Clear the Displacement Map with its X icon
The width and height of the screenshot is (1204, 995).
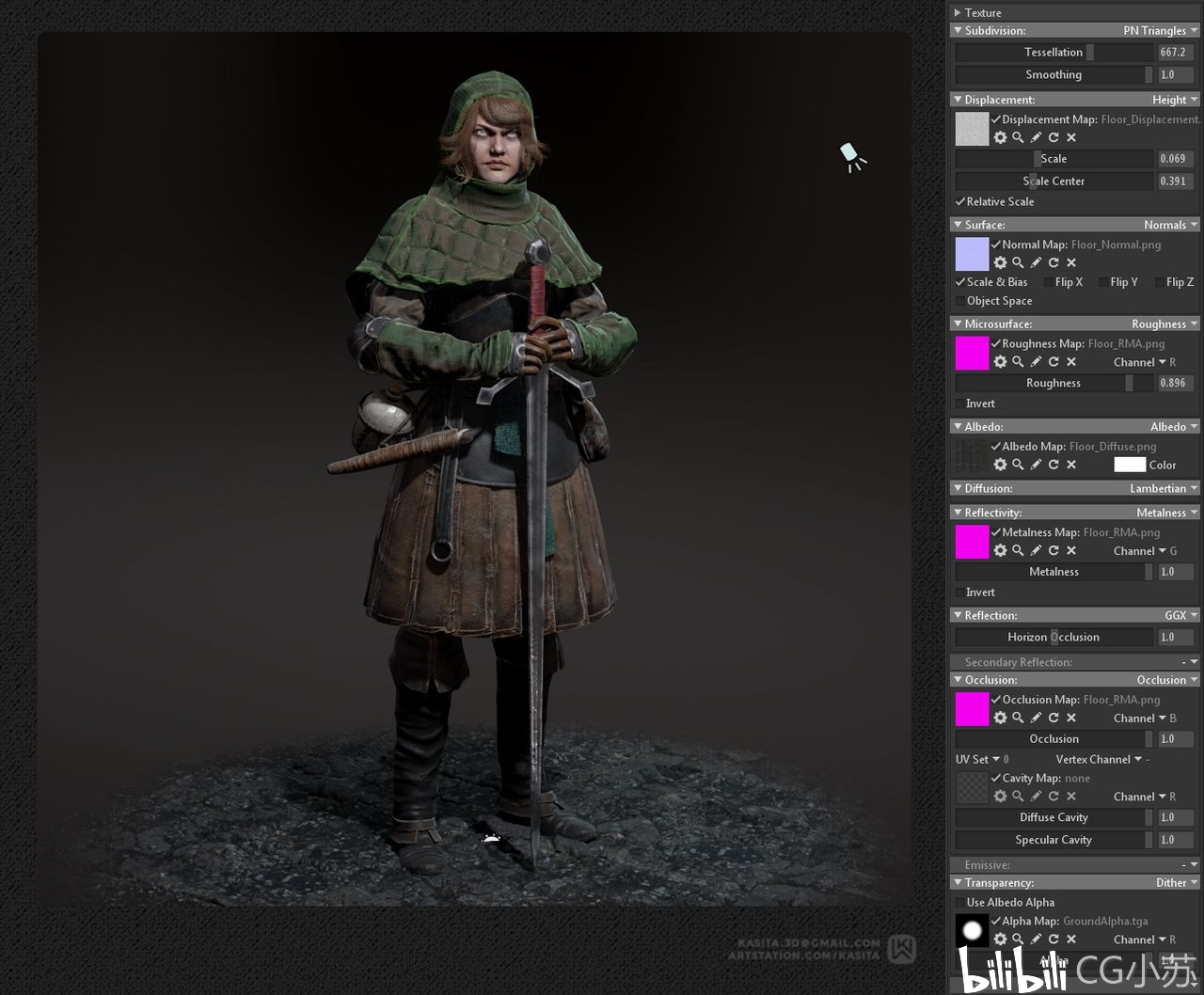(1071, 137)
